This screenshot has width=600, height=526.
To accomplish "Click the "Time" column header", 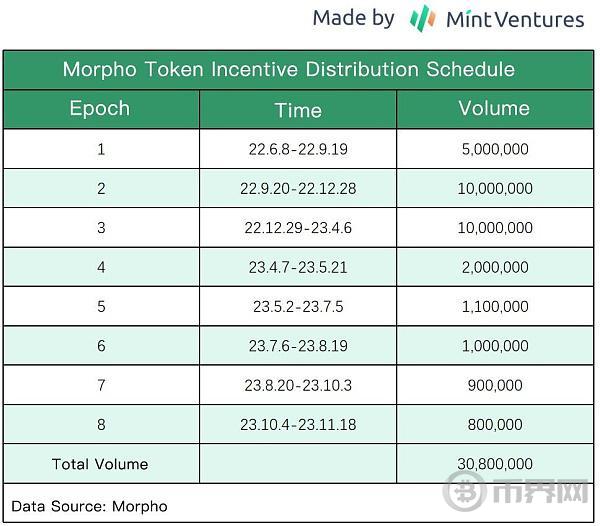I will coord(298,110).
